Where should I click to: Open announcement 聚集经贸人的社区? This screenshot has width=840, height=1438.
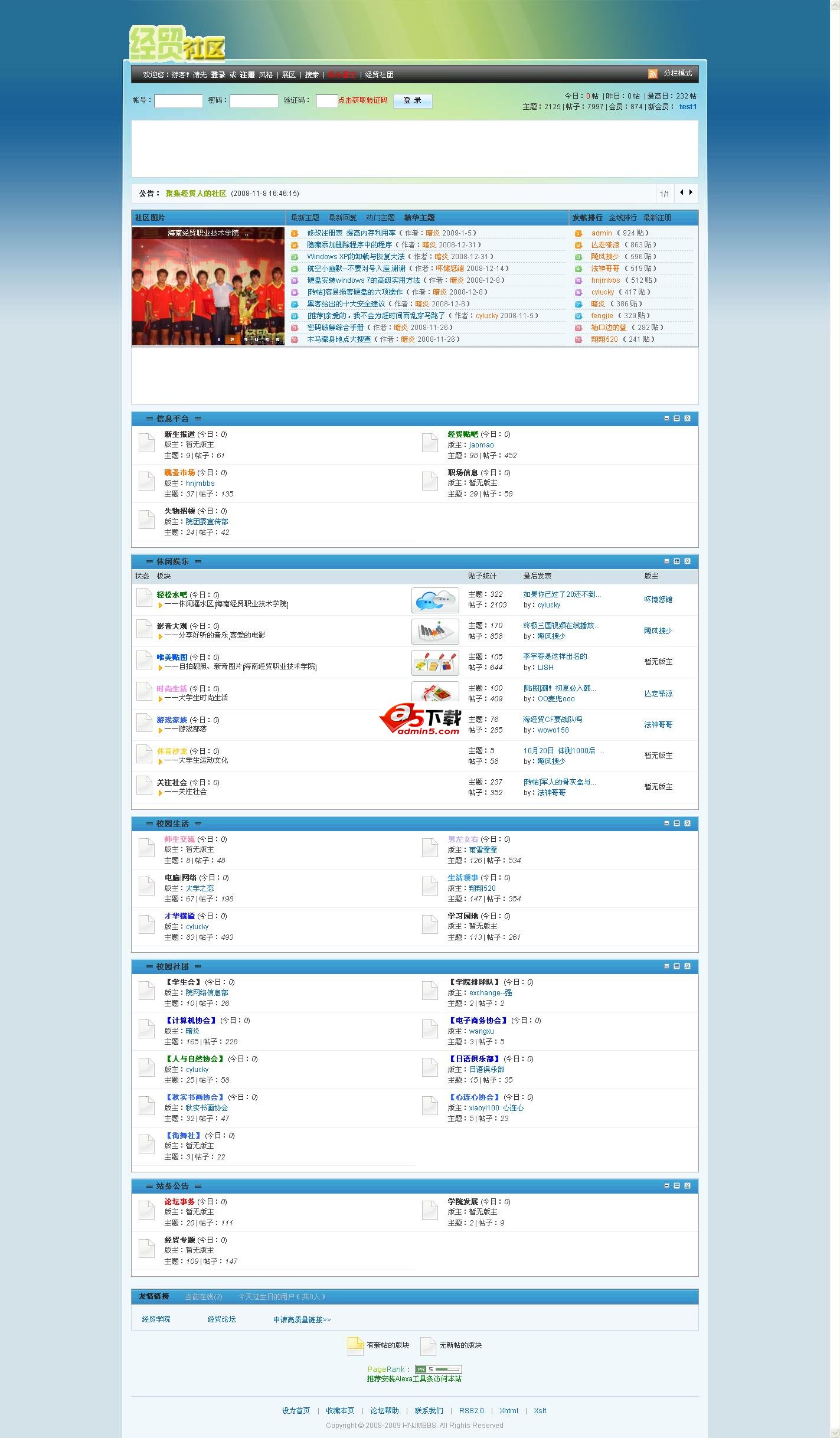click(x=196, y=194)
